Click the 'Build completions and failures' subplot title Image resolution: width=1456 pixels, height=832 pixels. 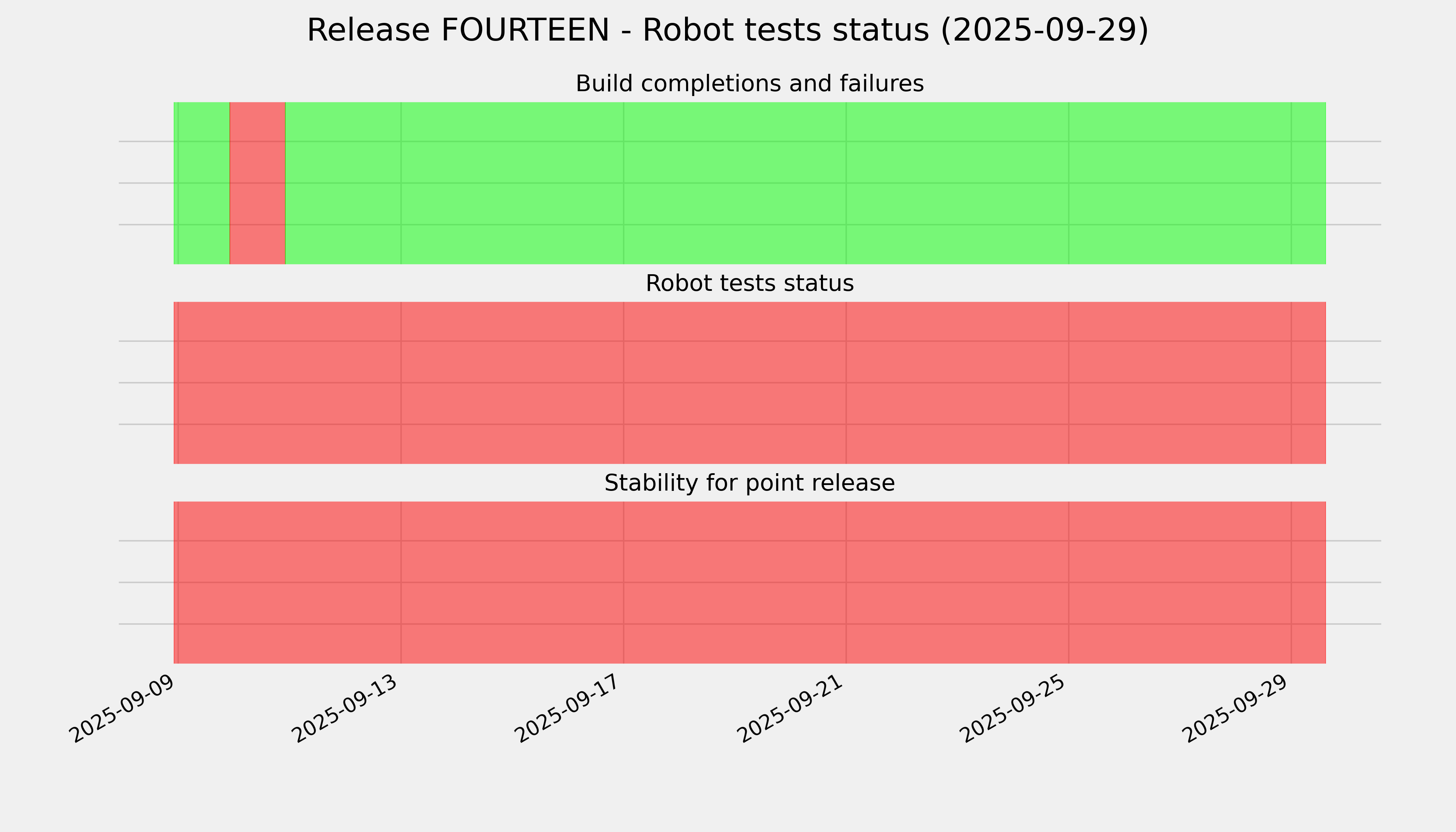tap(749, 84)
